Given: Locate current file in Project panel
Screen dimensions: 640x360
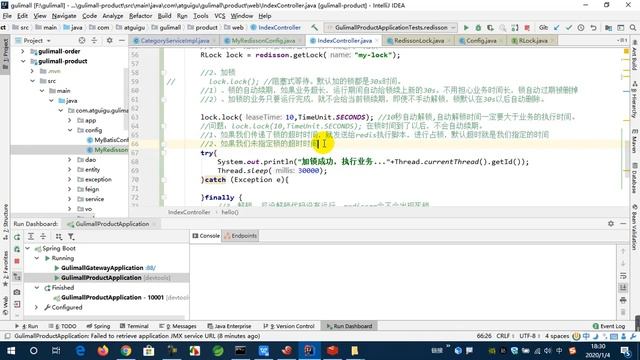Looking at the screenshot, I should point(82,40).
